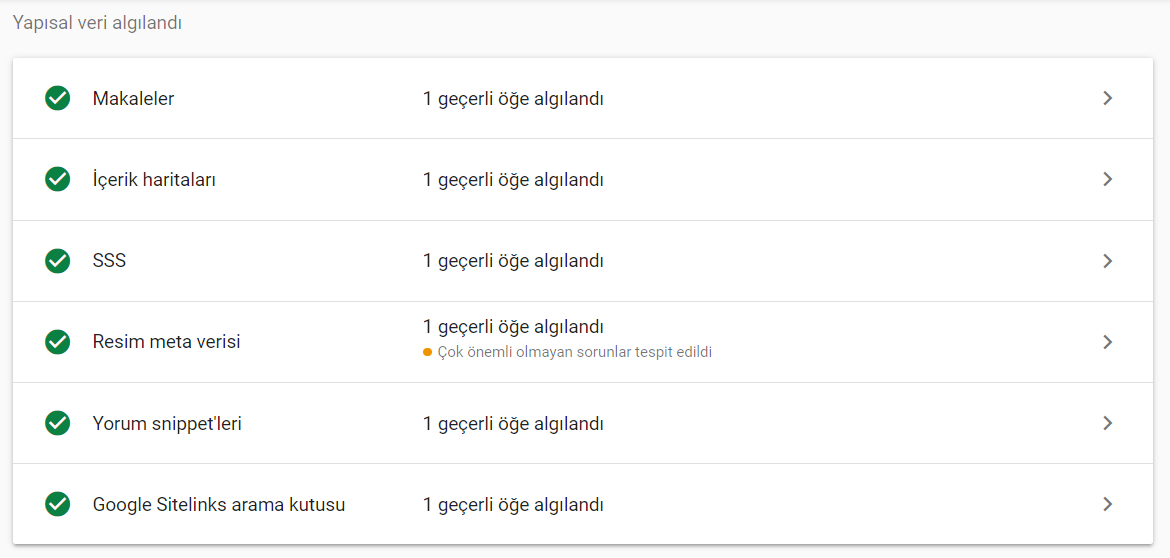Click the Yapısal veri algılandı heading
Screen dimensions: 1170x558
tap(98, 23)
